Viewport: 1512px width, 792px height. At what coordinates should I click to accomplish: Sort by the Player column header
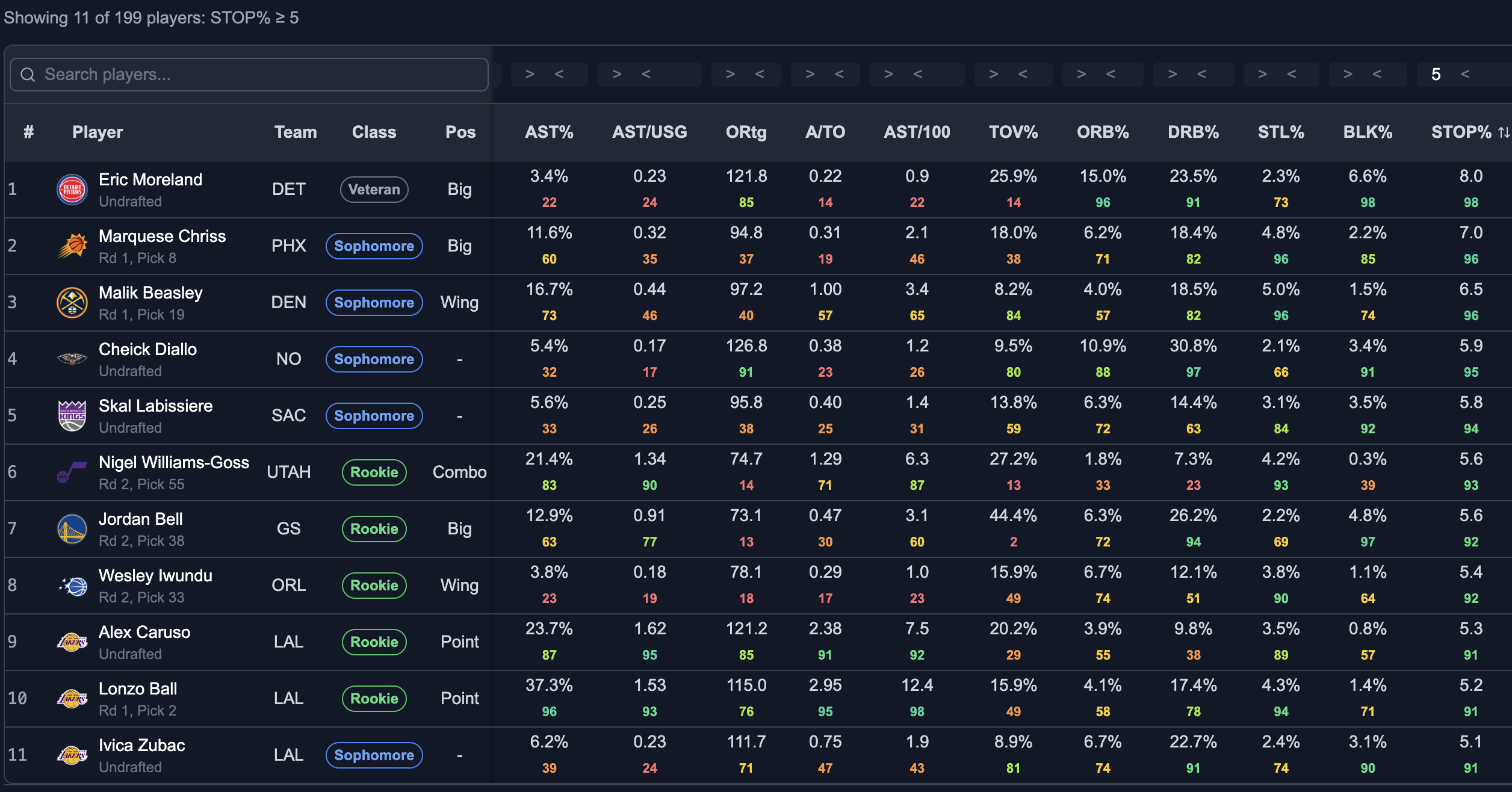(x=98, y=132)
